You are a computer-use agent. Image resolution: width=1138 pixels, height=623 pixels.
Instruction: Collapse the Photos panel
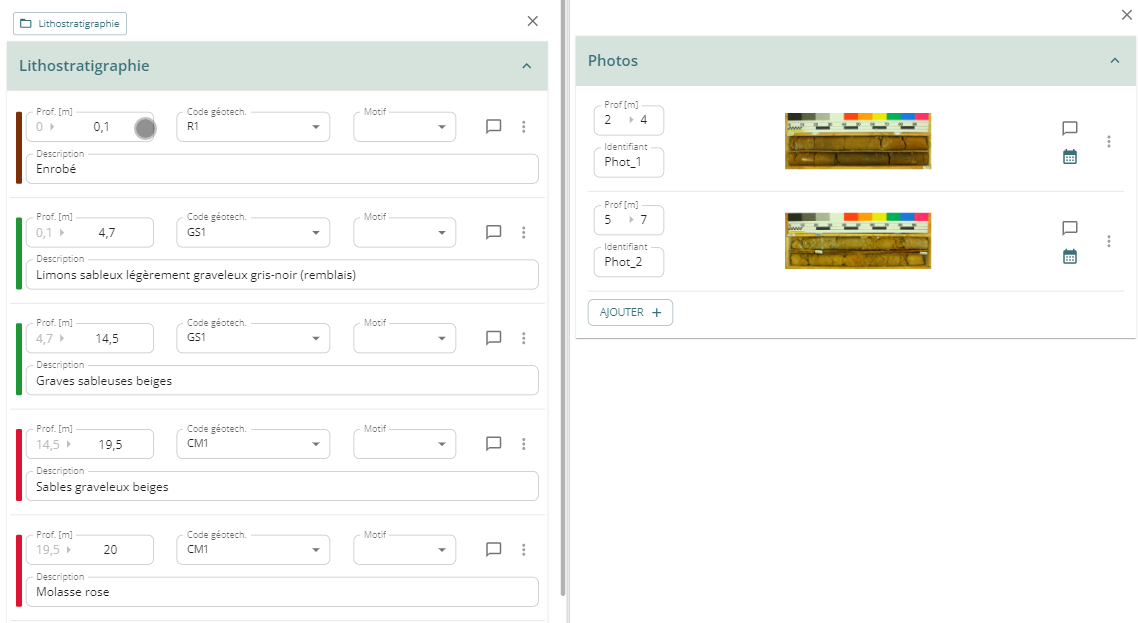click(x=1114, y=61)
